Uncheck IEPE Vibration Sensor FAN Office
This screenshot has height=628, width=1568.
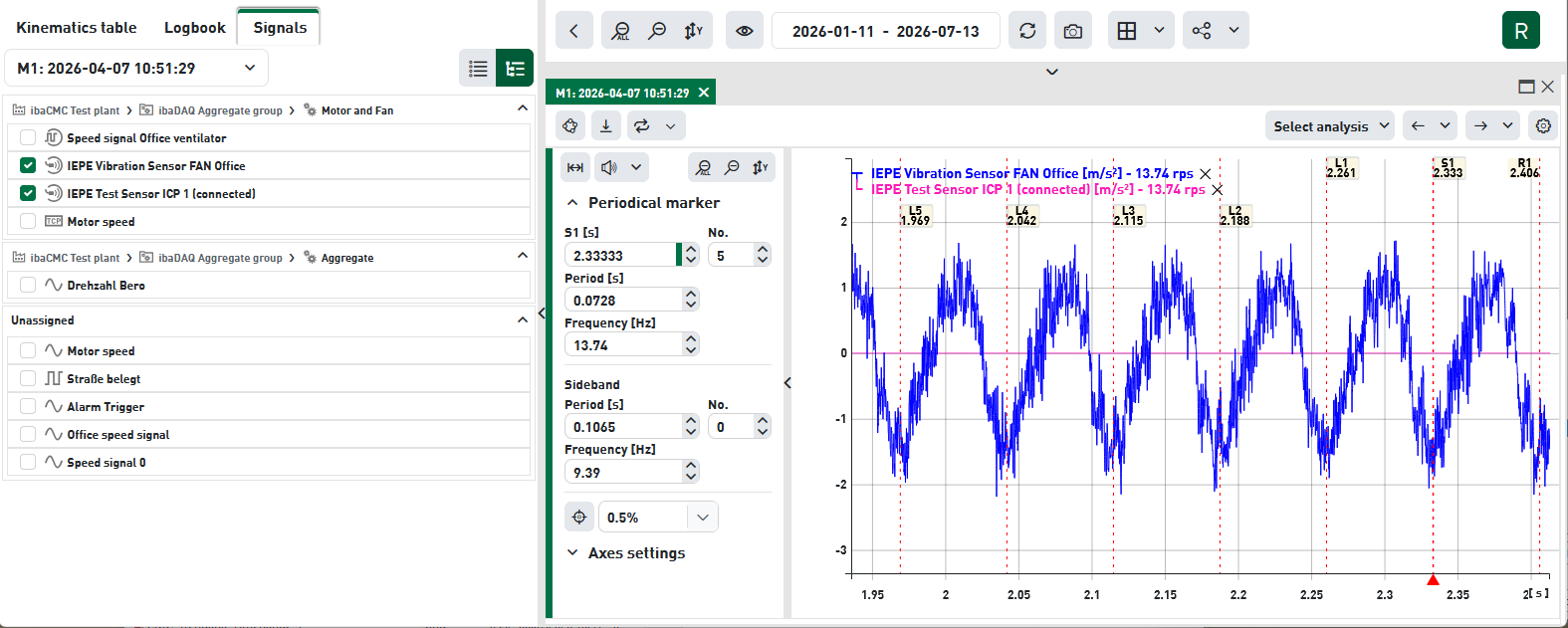coord(28,165)
